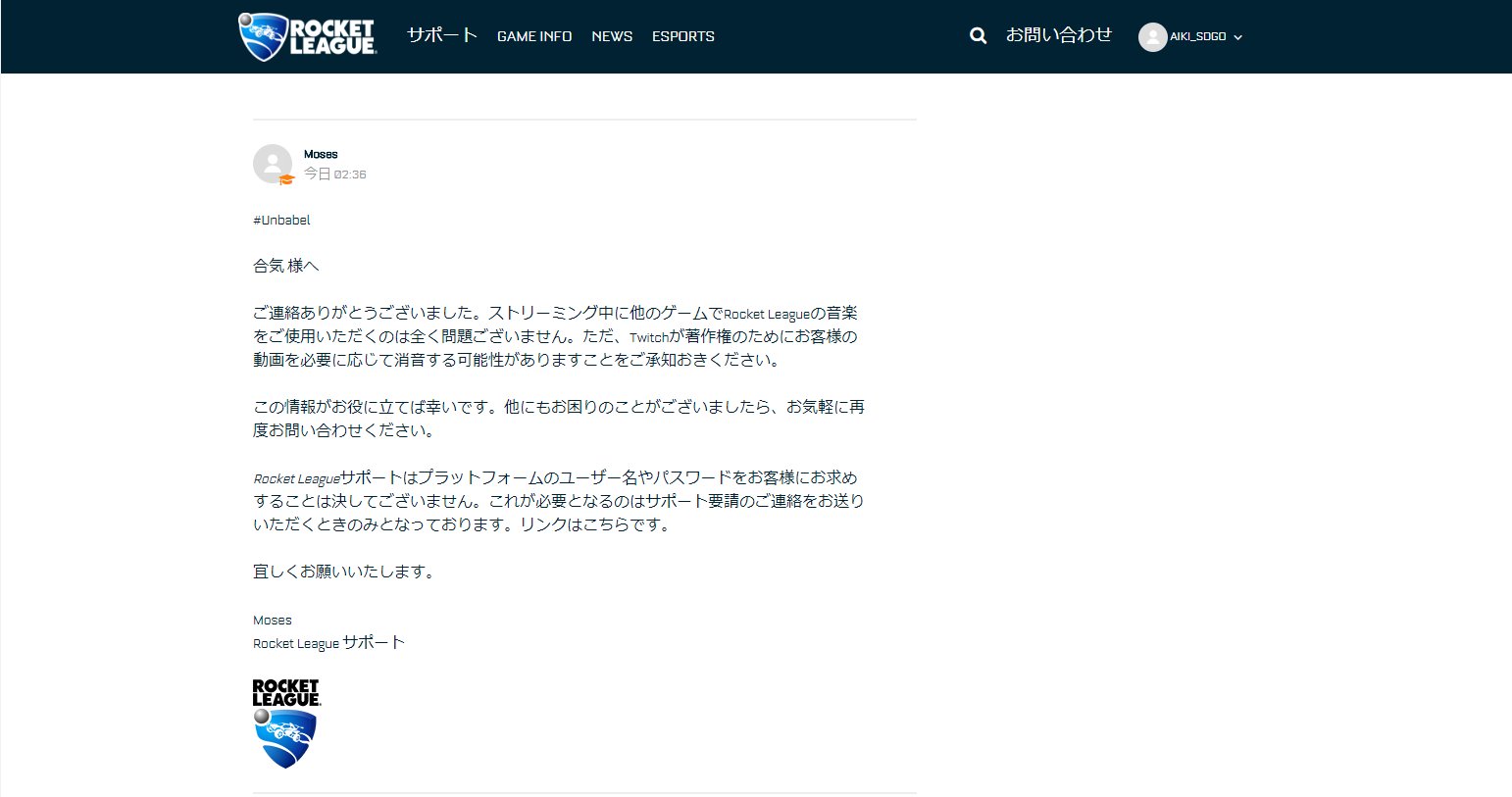Viewport: 1512px width, 797px height.
Task: Open the GAME INFO menu
Action: point(534,36)
